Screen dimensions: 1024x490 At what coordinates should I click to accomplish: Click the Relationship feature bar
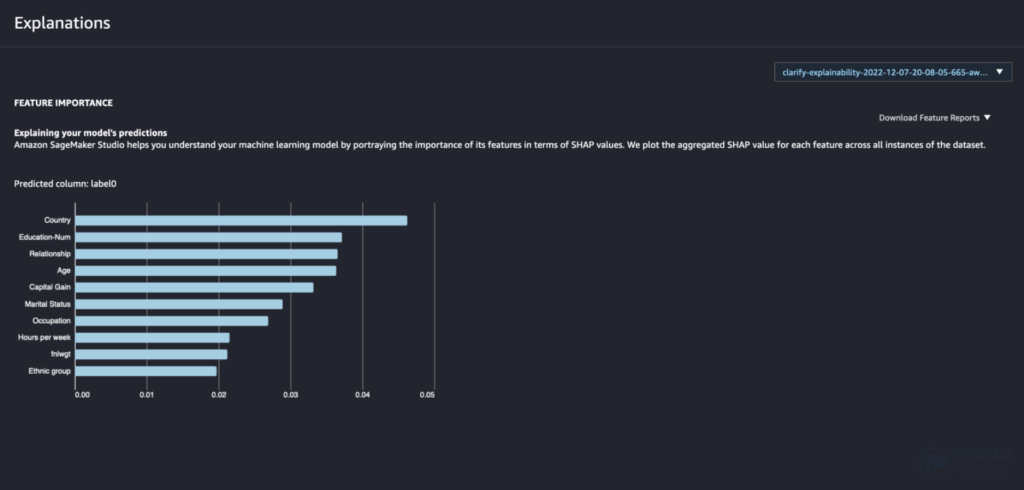[206, 254]
